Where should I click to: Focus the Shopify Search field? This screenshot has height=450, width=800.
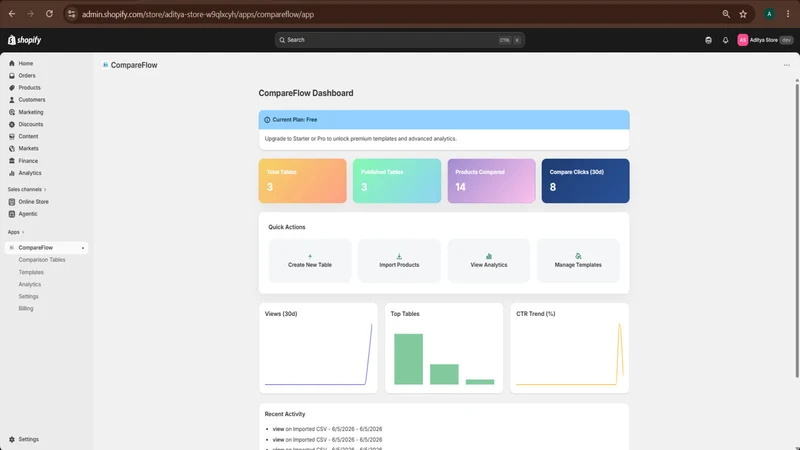[399, 40]
